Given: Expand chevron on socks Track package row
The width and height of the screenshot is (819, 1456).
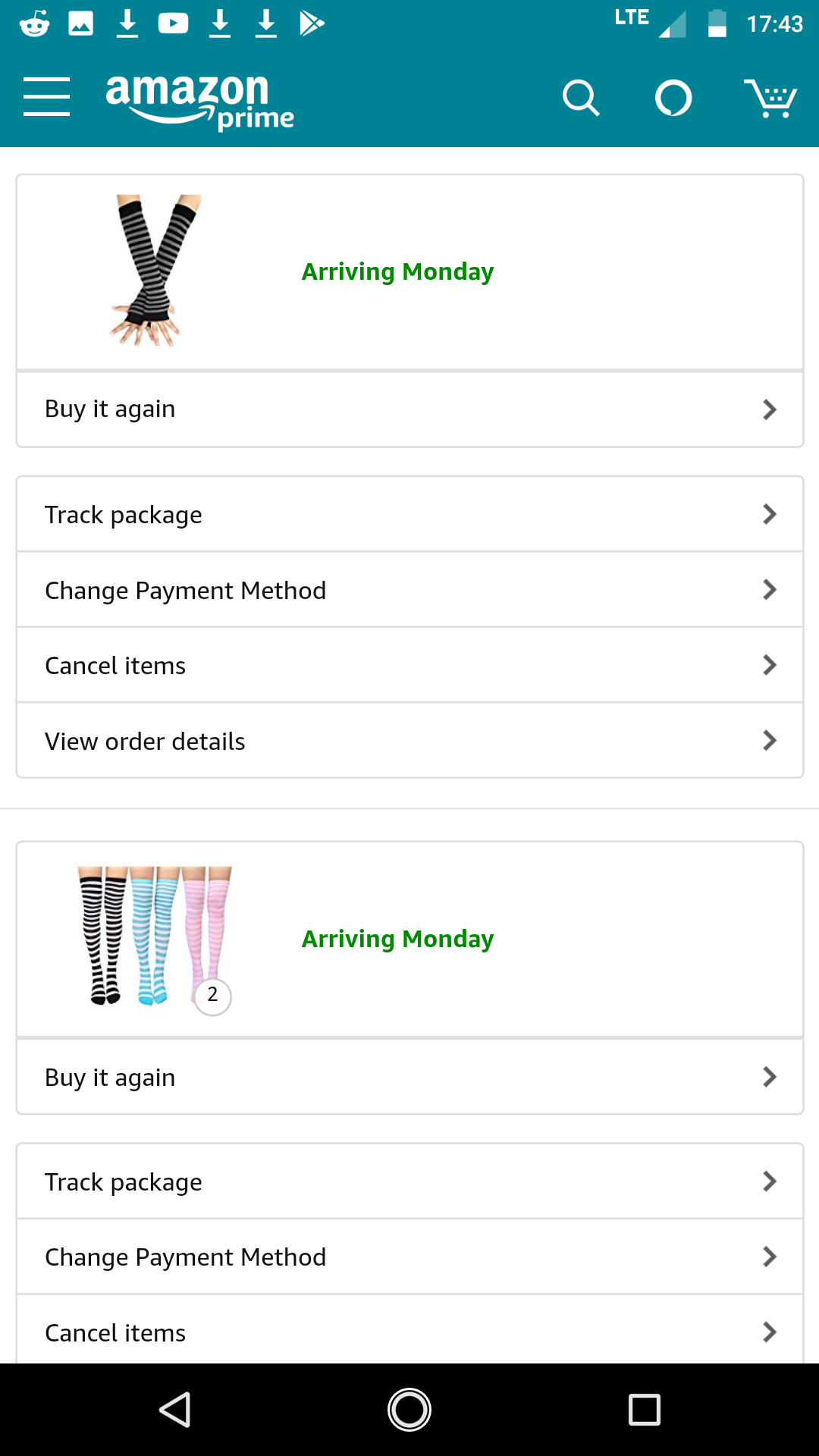Looking at the screenshot, I should (770, 1181).
